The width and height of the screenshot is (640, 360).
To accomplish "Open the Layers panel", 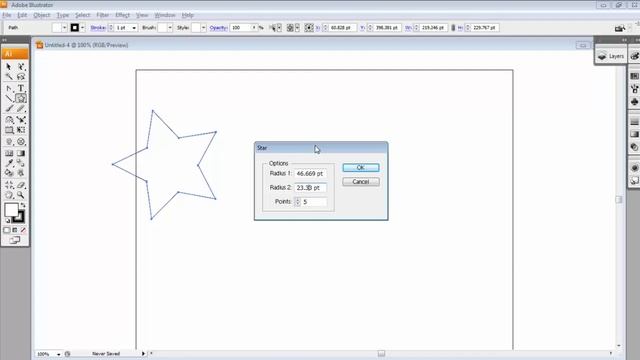I will [611, 56].
